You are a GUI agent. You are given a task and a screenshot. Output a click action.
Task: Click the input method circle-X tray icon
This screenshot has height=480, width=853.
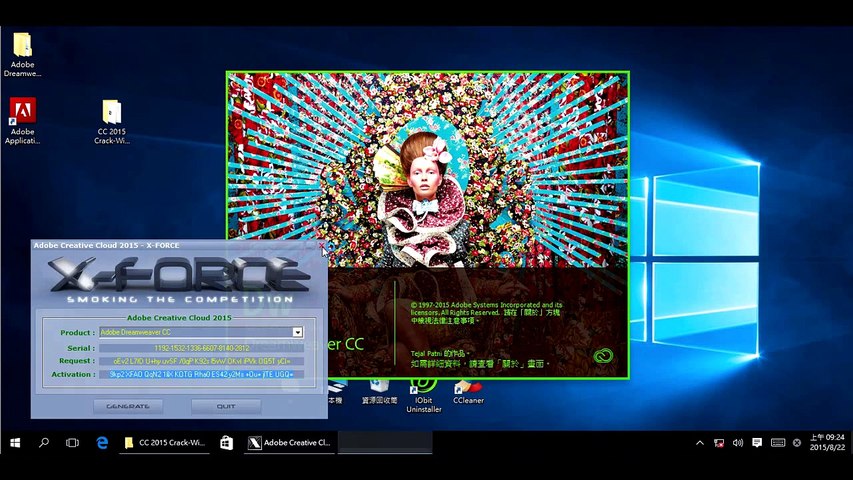click(x=797, y=443)
